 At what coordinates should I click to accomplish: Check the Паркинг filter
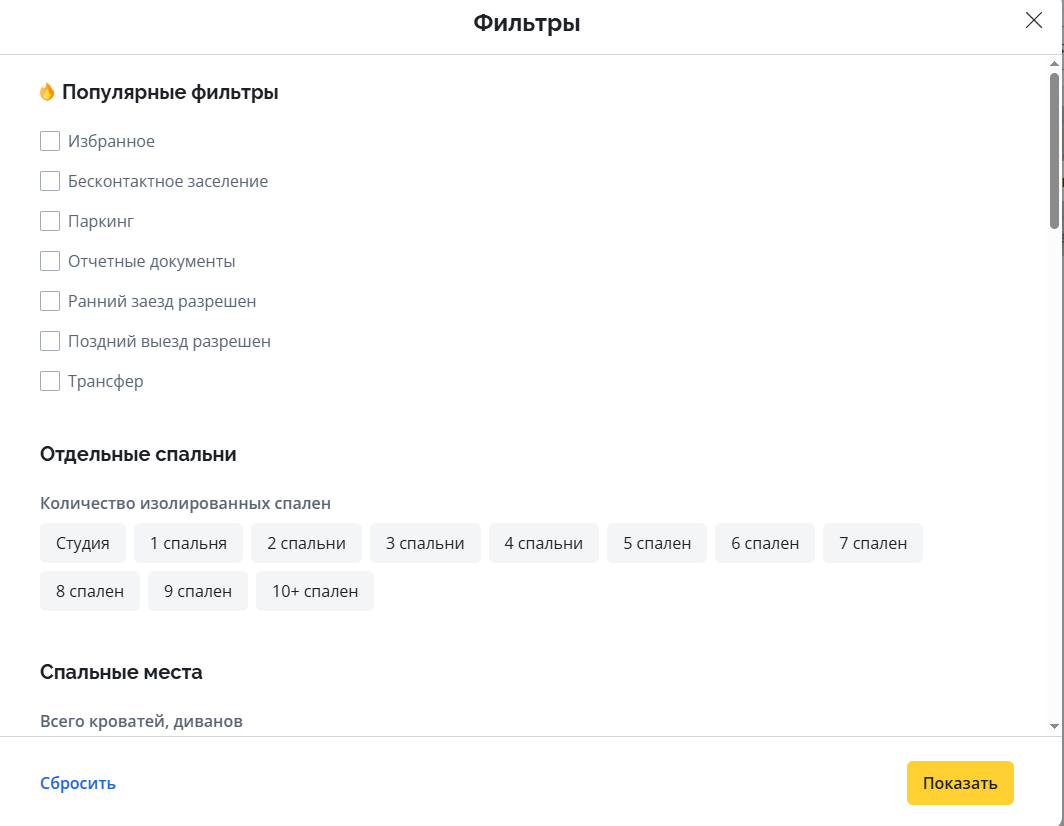(x=50, y=221)
